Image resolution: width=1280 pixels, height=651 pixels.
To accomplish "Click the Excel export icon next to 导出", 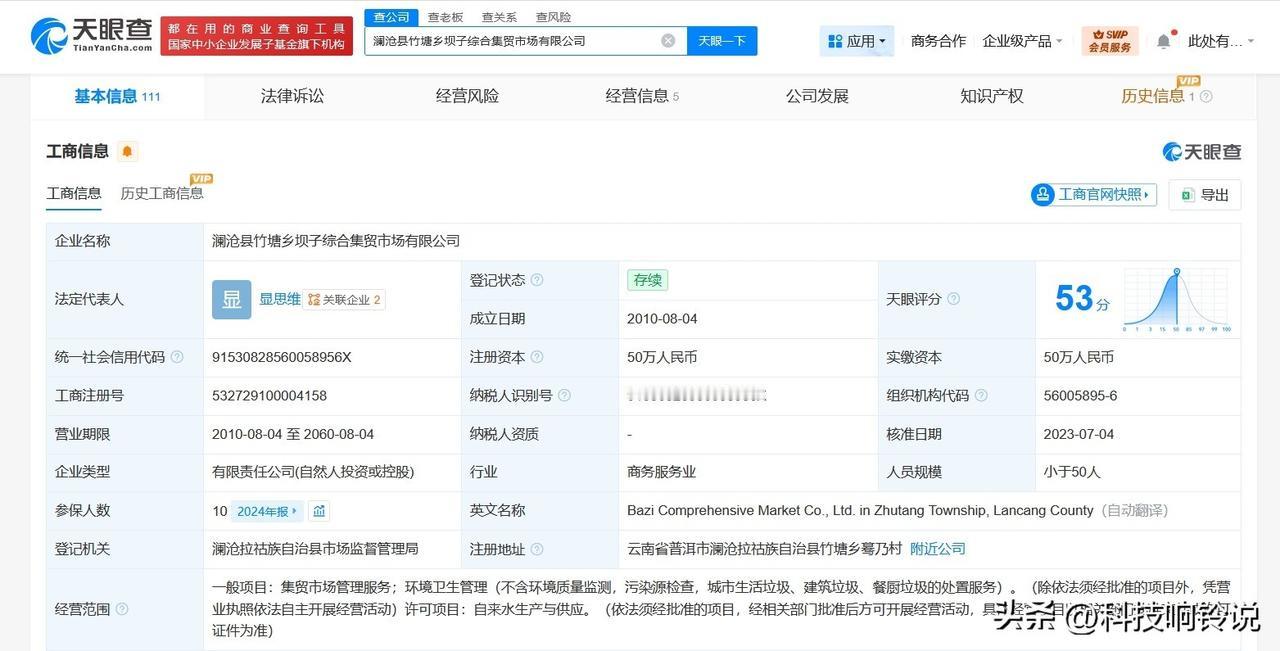I will coord(1186,195).
